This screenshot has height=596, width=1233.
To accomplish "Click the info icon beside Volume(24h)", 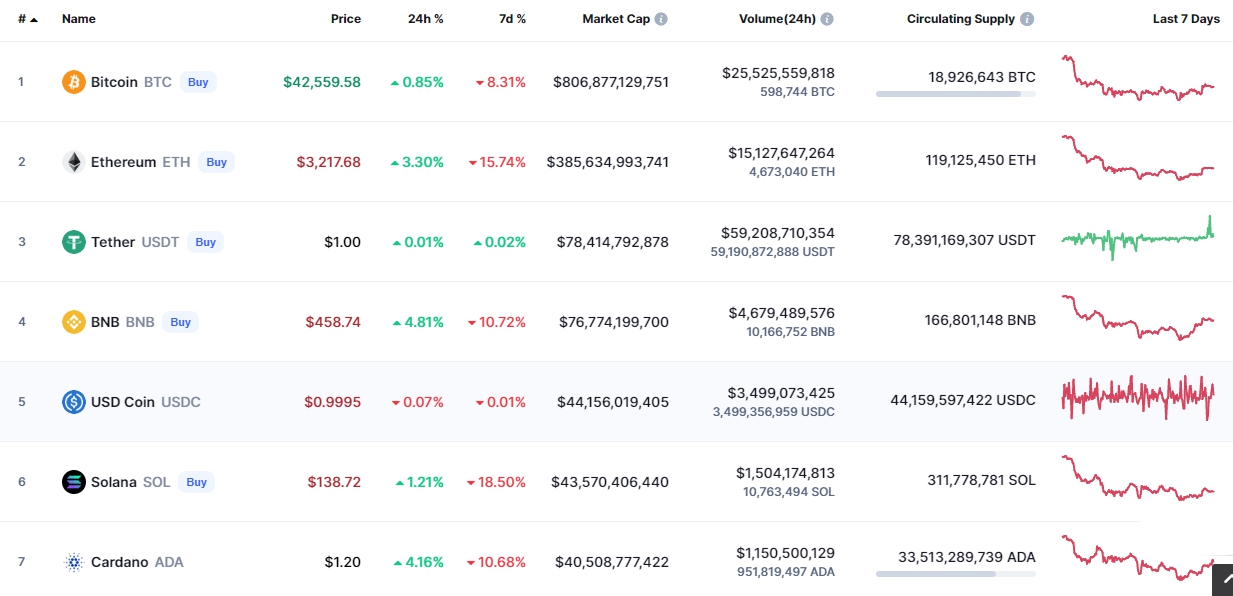I will click(827, 19).
